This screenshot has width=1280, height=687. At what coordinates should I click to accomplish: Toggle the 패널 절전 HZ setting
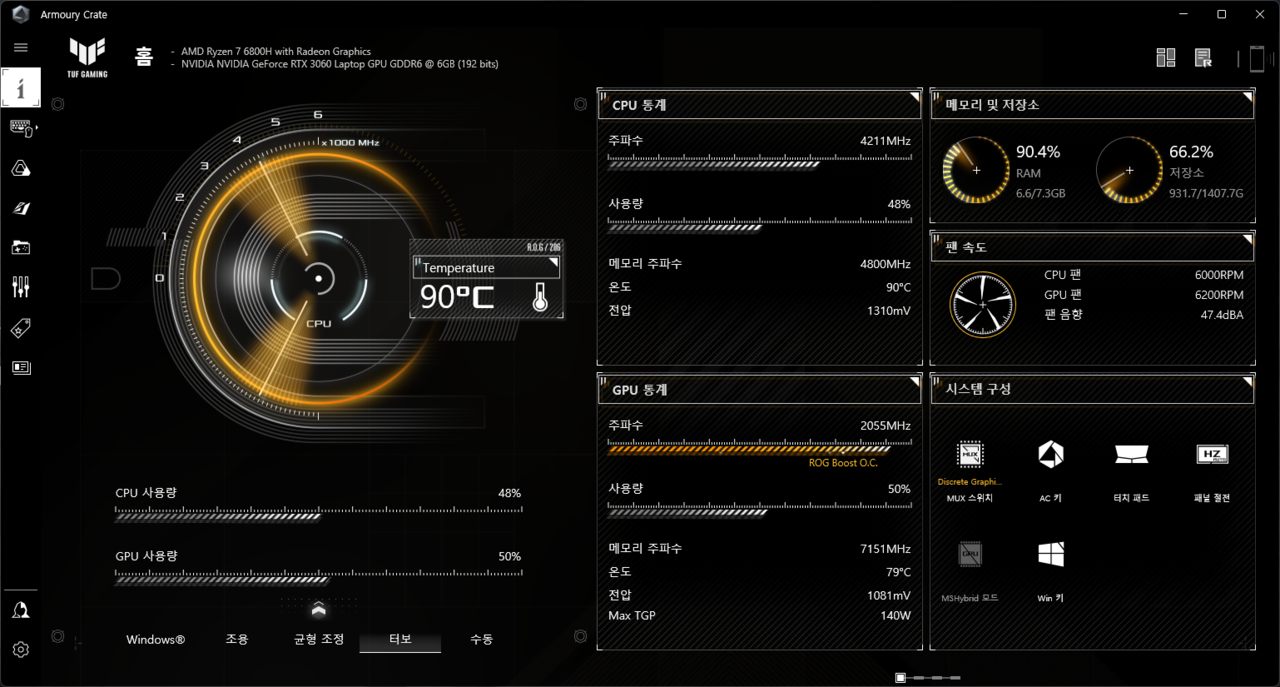[x=1212, y=455]
